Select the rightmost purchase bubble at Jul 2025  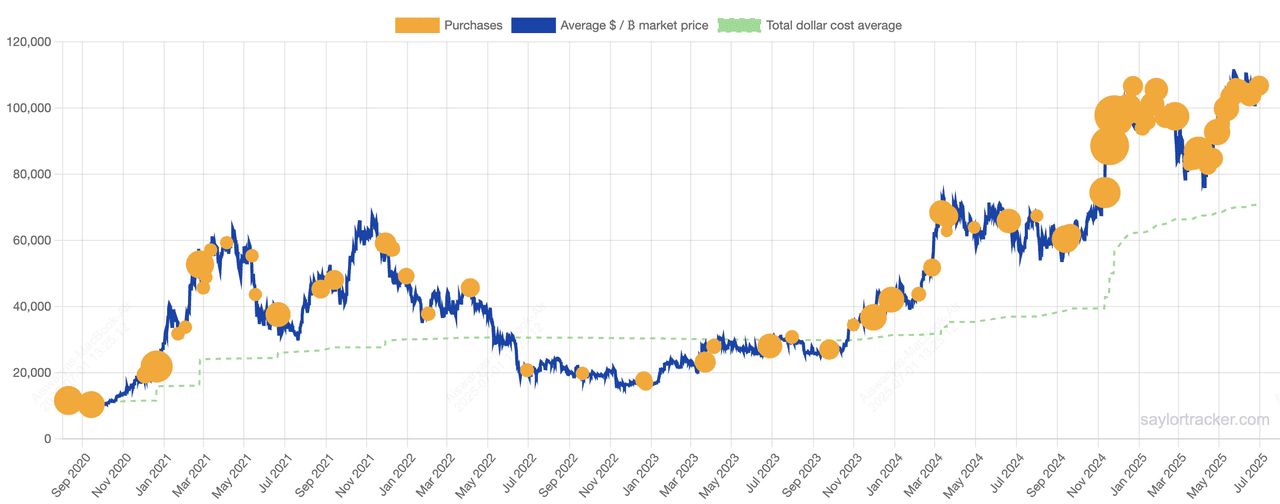coord(1258,85)
